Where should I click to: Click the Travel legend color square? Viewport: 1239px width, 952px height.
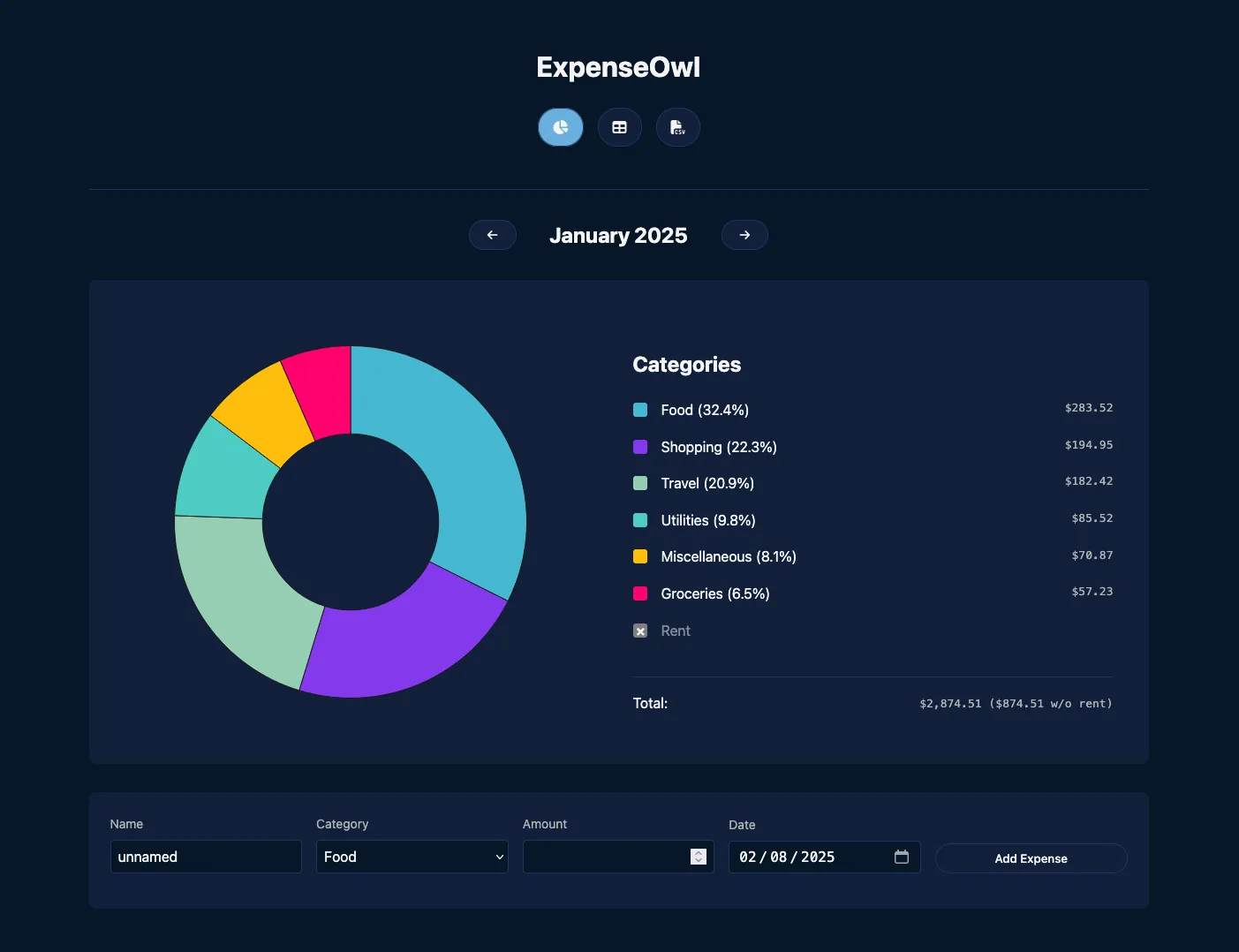pos(639,483)
